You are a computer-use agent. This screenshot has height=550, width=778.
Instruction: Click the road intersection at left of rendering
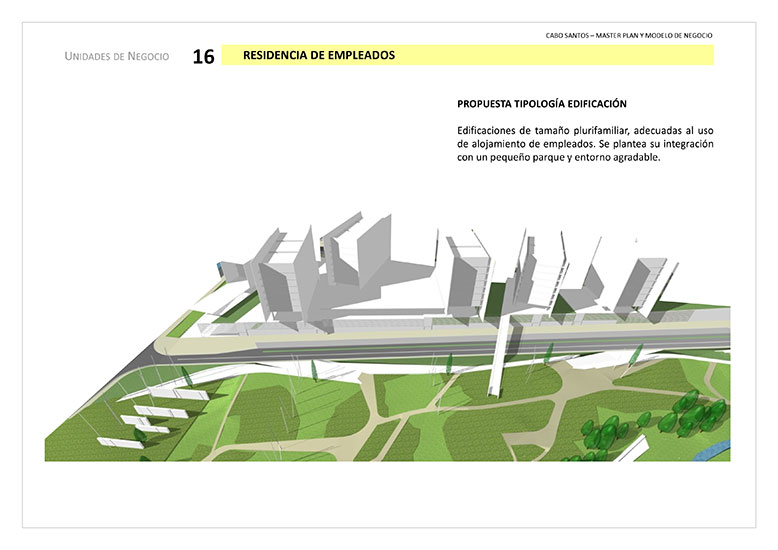point(160,352)
